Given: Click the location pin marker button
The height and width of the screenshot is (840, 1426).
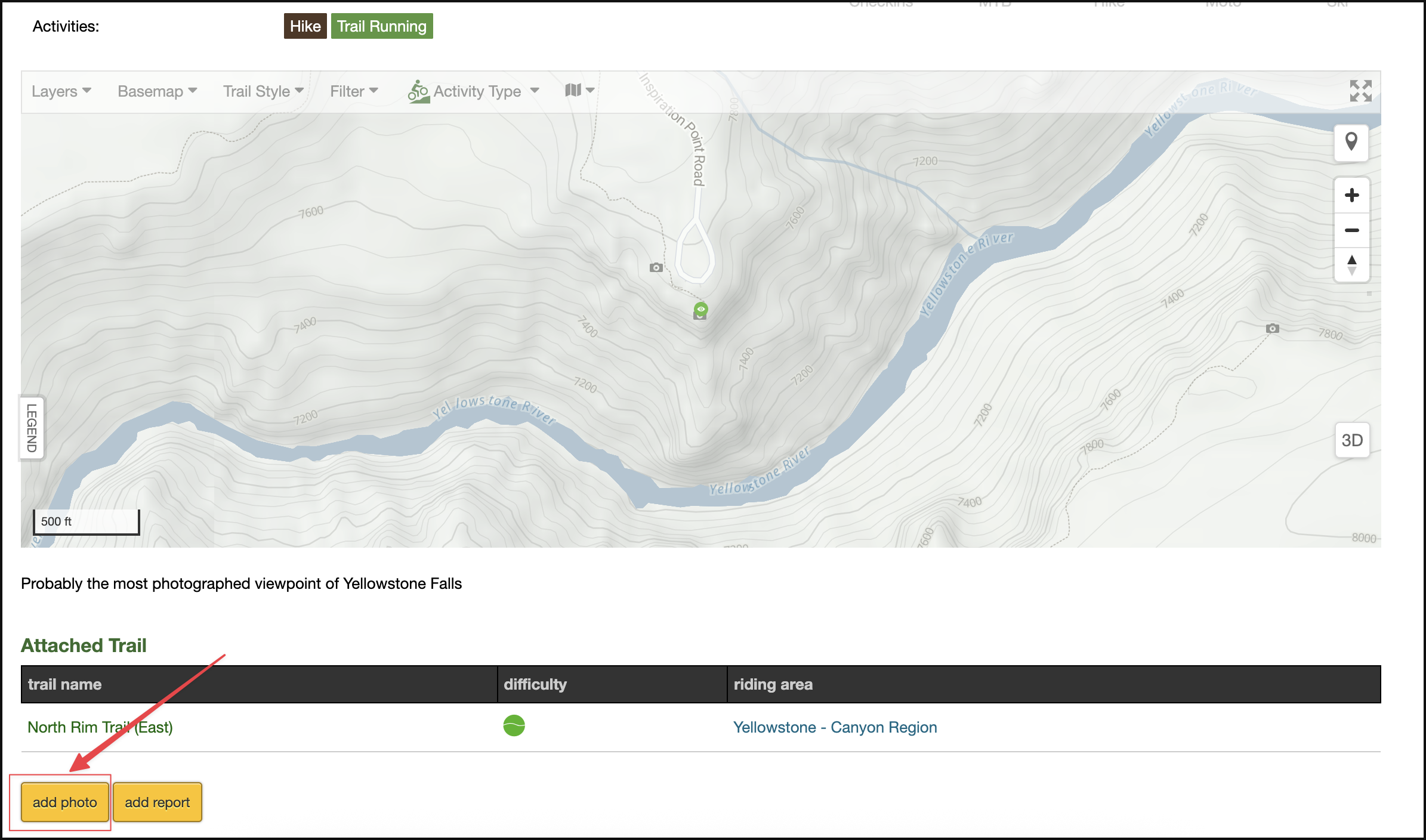Looking at the screenshot, I should 1351,142.
